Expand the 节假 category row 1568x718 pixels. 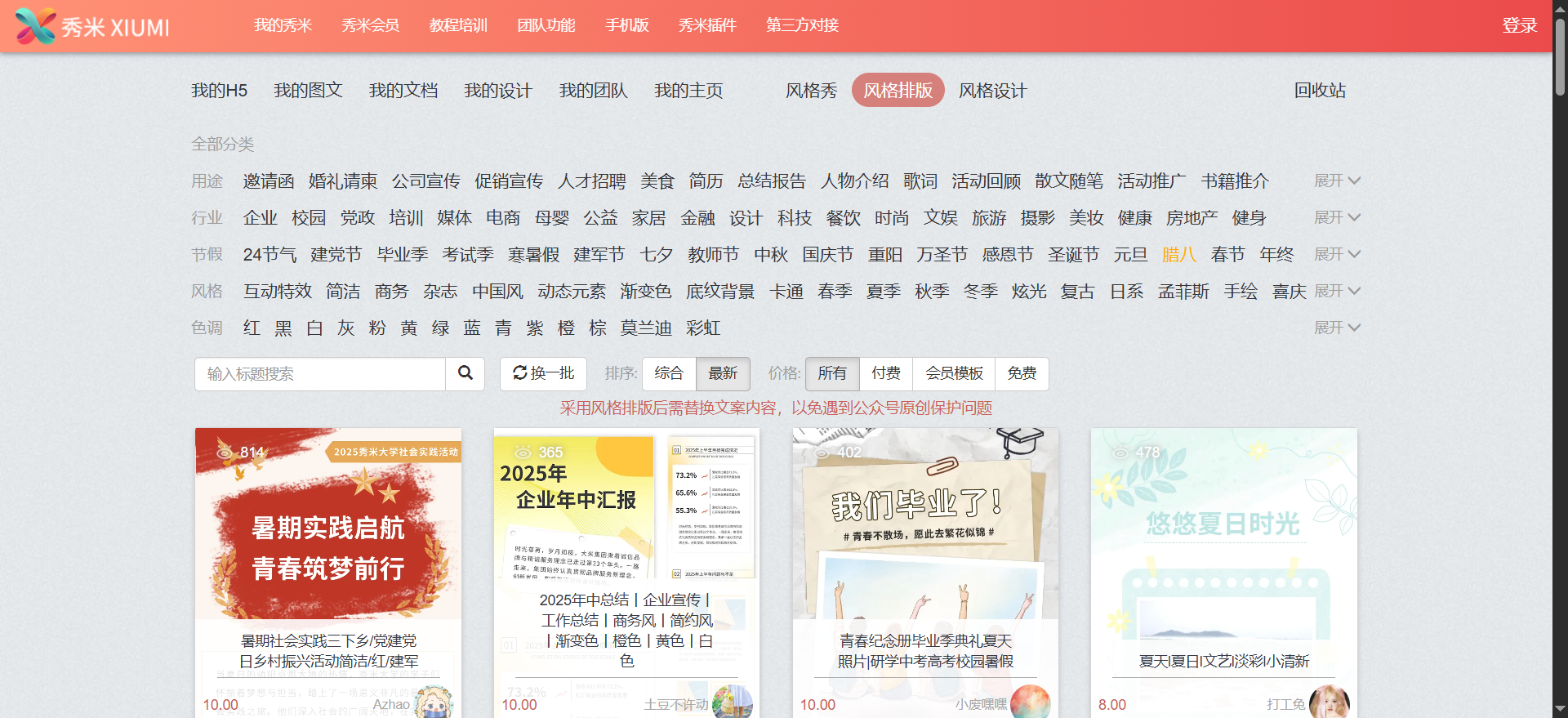coord(1336,254)
